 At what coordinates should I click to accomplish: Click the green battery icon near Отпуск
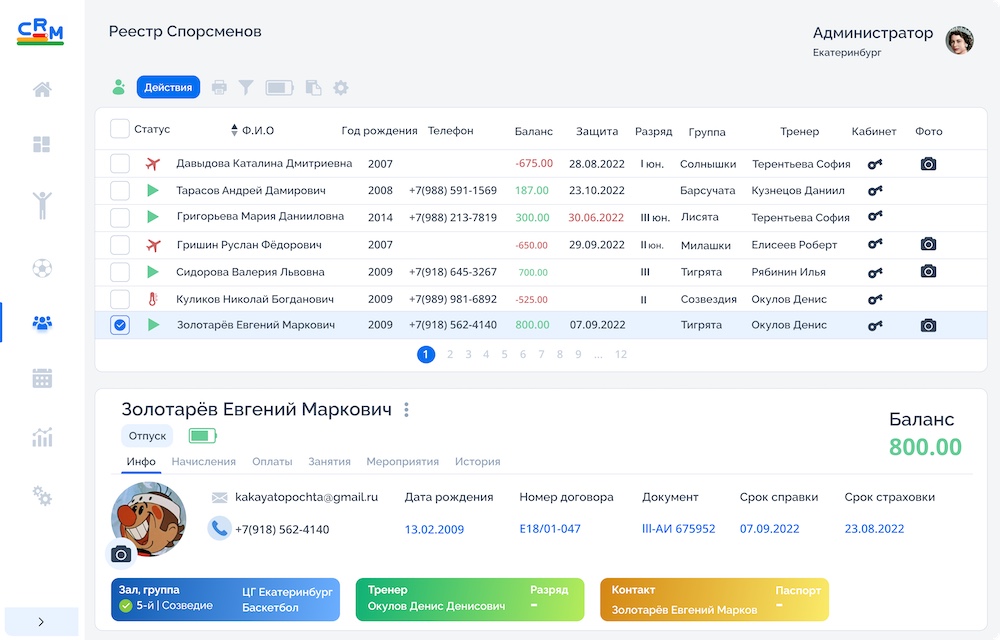(x=203, y=436)
